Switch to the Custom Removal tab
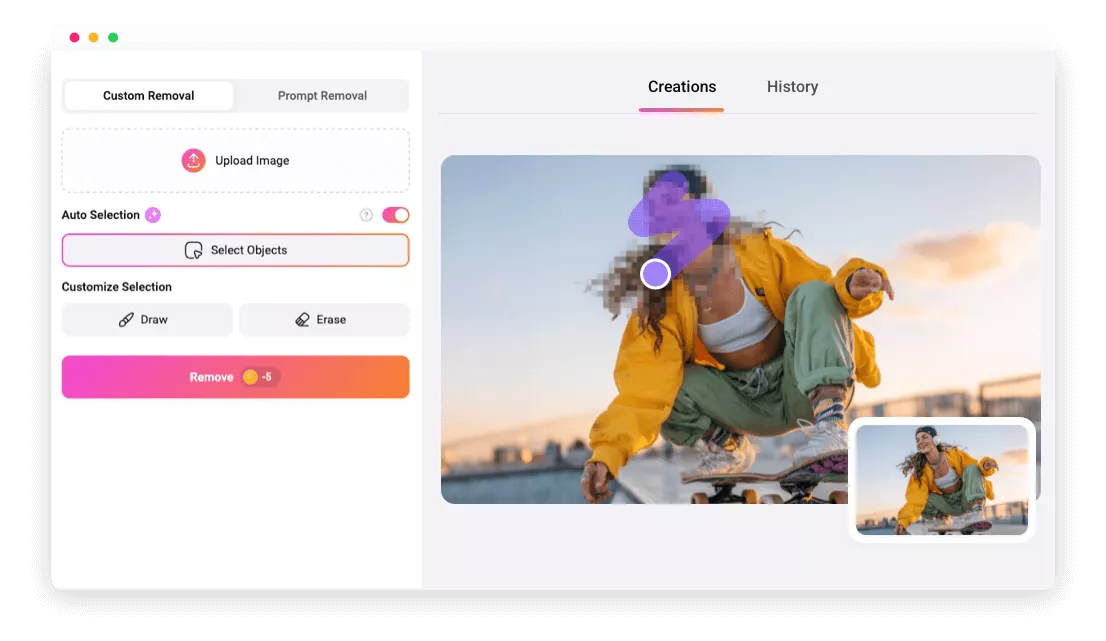Screen dimensions: 1106x641 (149, 96)
